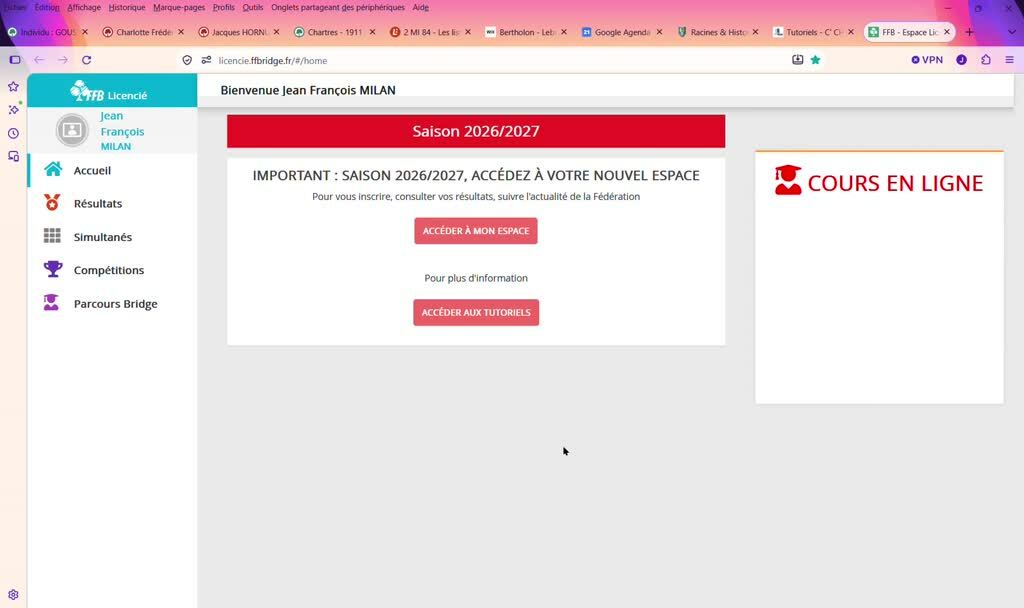1024x608 pixels.
Task: Open the extensions puzzle icon
Action: [x=985, y=60]
